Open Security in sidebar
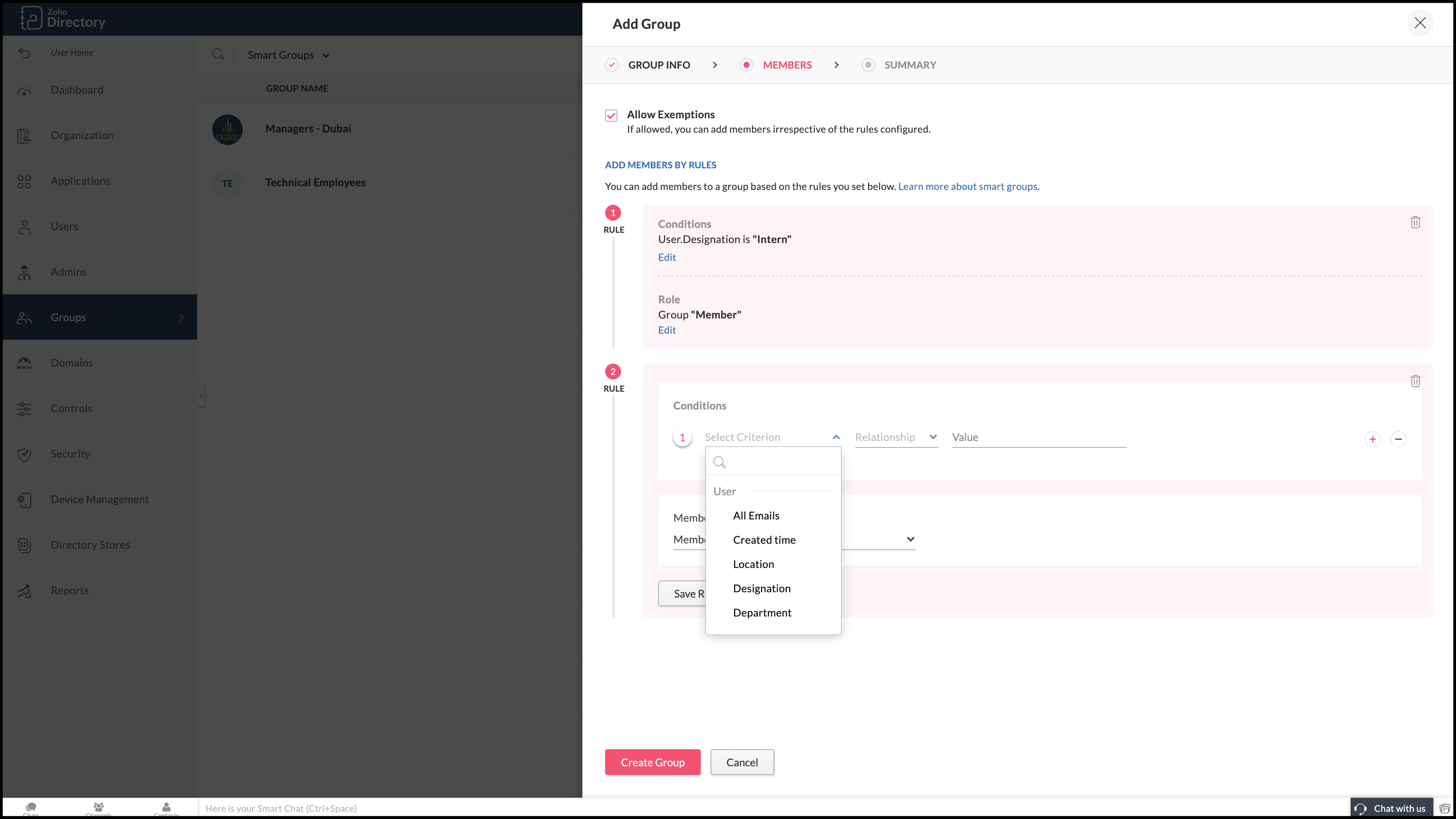The height and width of the screenshot is (819, 1456). pyautogui.click(x=70, y=454)
